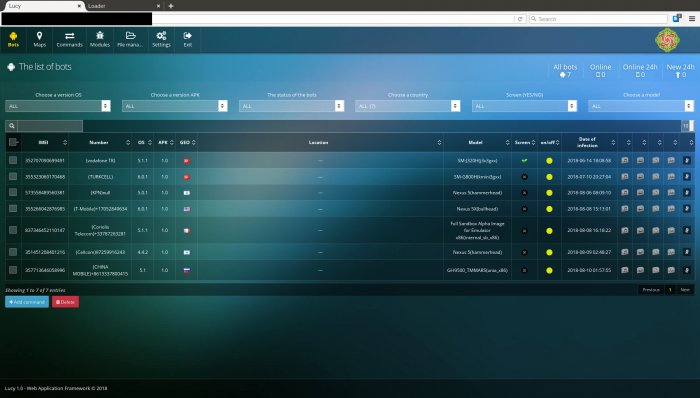
Task: Click the date 2018-07-10 in the TURKCELL row
Action: (589, 177)
